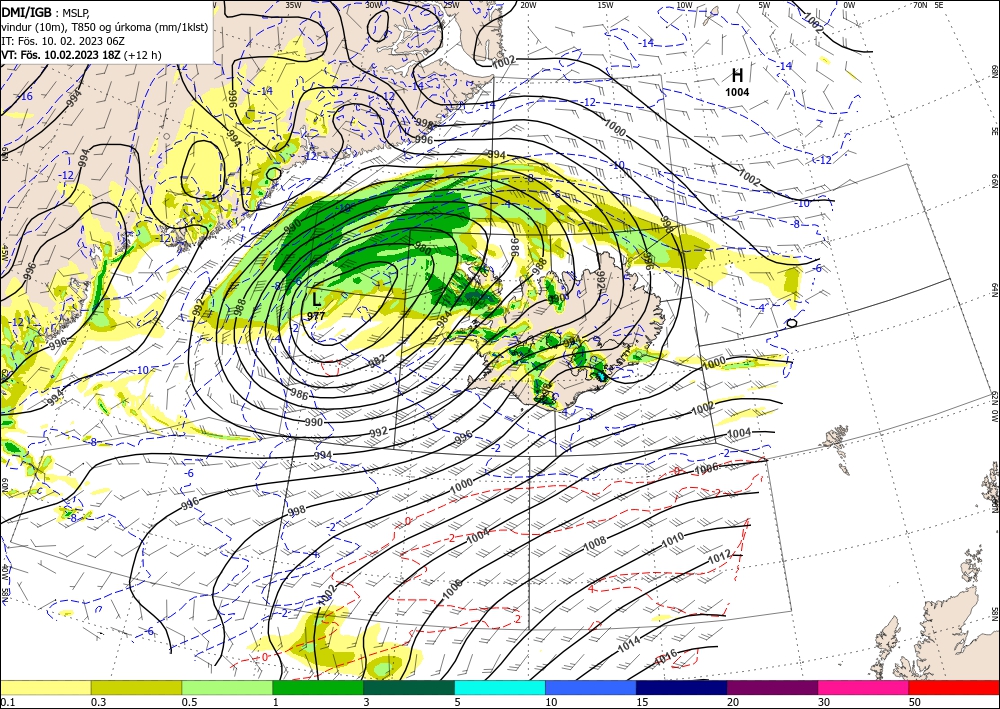
Task: Select the 'IT: Fös. 10. 02. 2023 06Z' line
Action: click(62, 41)
